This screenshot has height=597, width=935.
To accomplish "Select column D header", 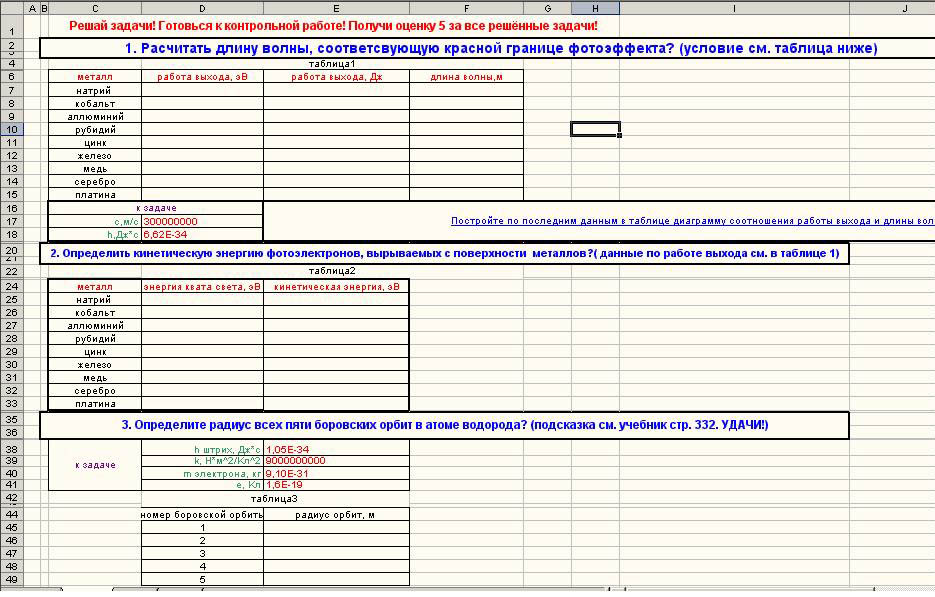I will (202, 8).
